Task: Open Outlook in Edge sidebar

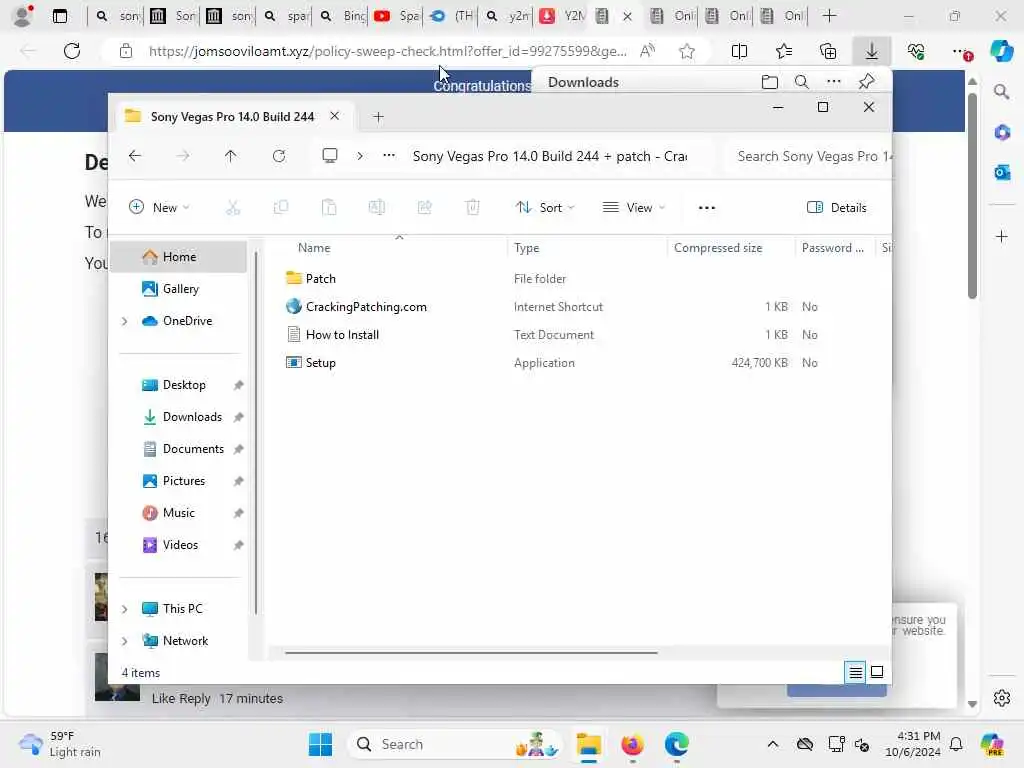Action: click(x=1002, y=172)
